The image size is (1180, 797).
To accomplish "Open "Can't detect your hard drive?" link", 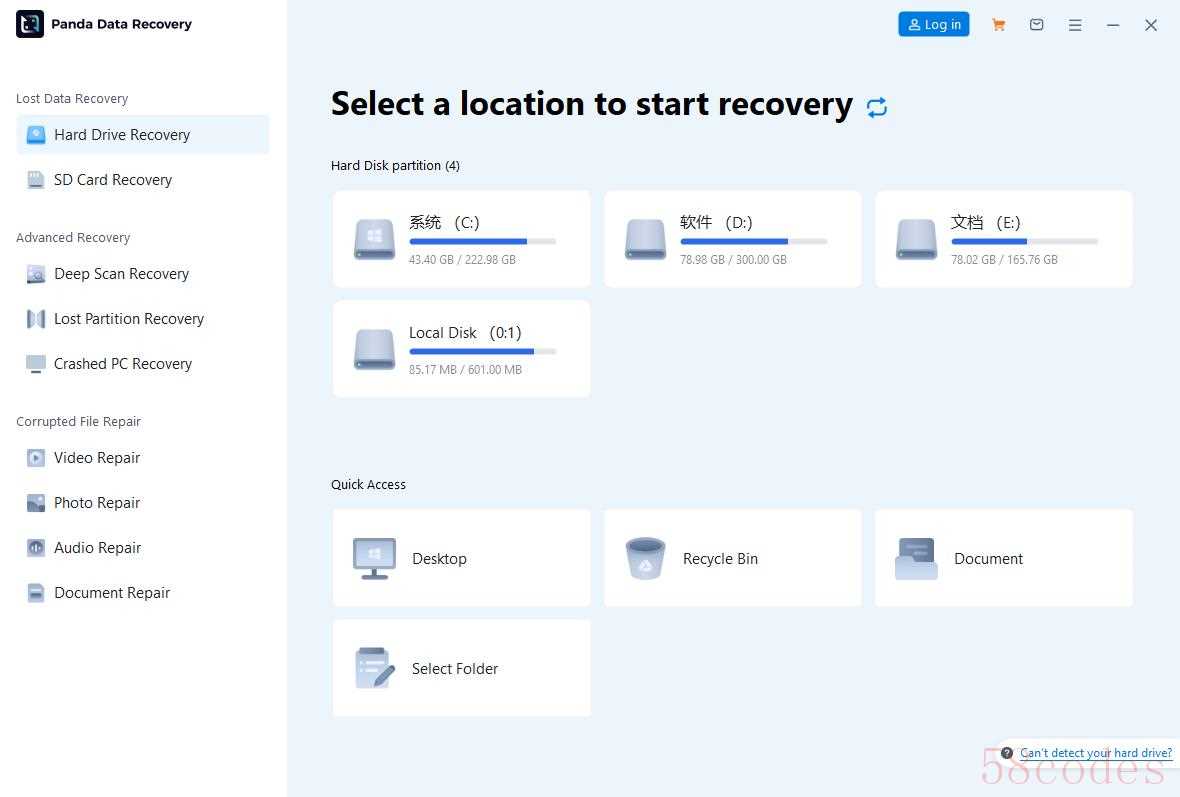I will (x=1096, y=753).
